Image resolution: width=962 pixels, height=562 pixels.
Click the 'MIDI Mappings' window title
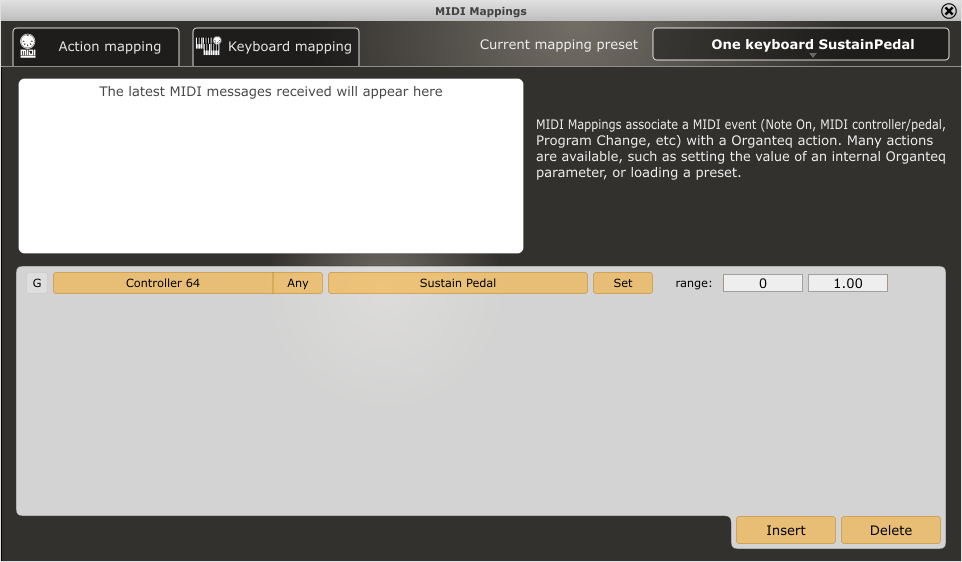tap(481, 11)
